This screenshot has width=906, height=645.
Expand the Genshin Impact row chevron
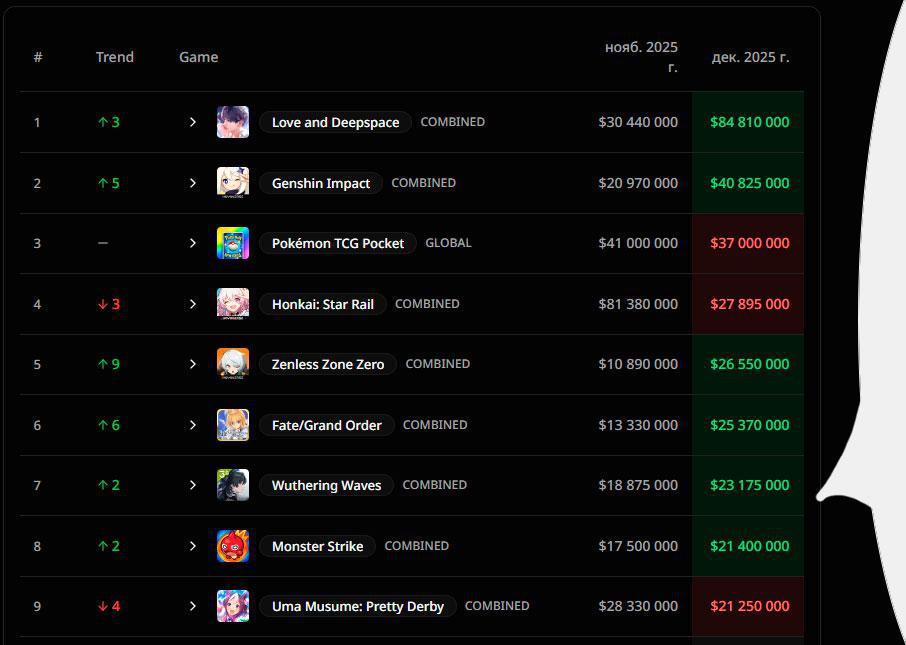tap(193, 183)
